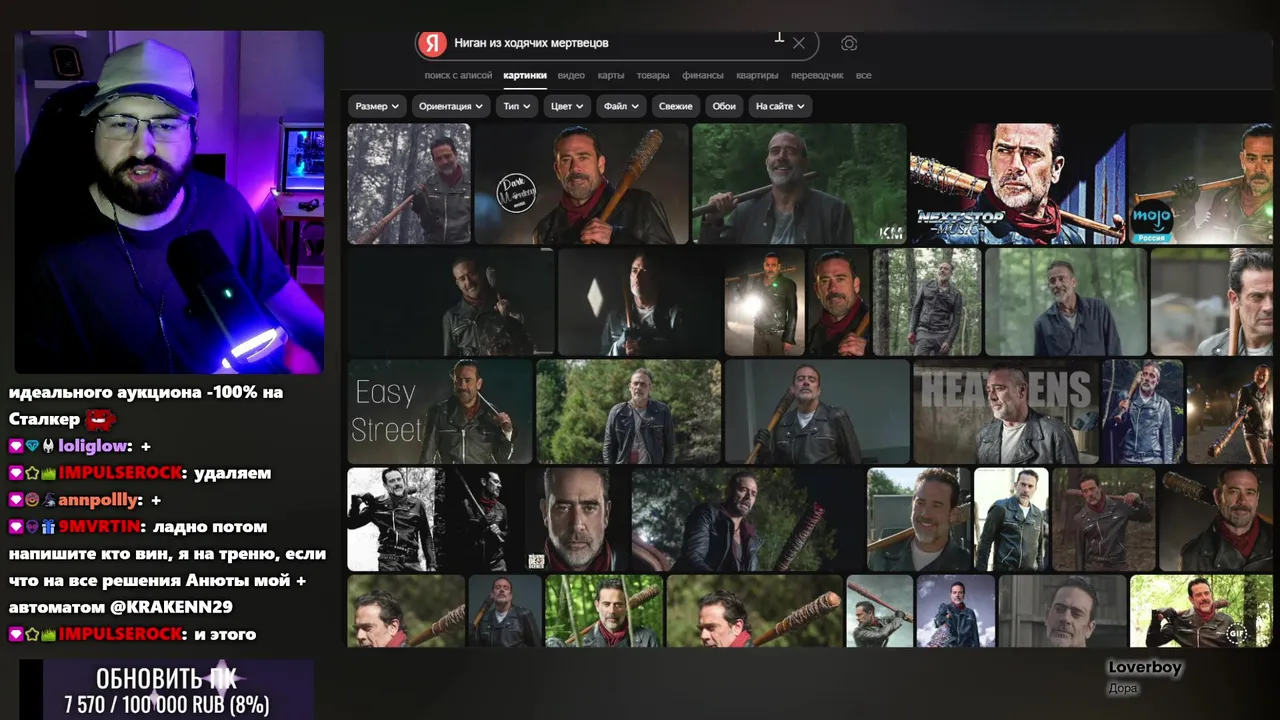Open search by image camera icon
1280x720 pixels.
849,43
